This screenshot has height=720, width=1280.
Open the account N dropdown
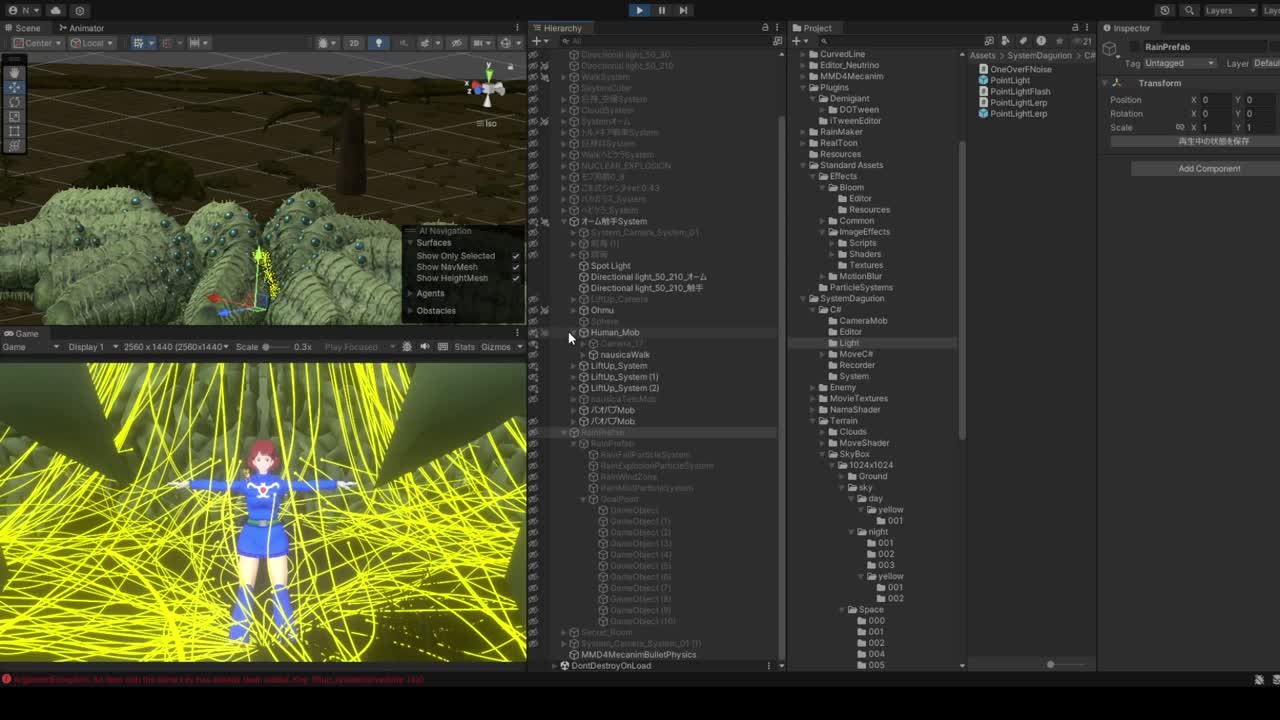point(24,10)
